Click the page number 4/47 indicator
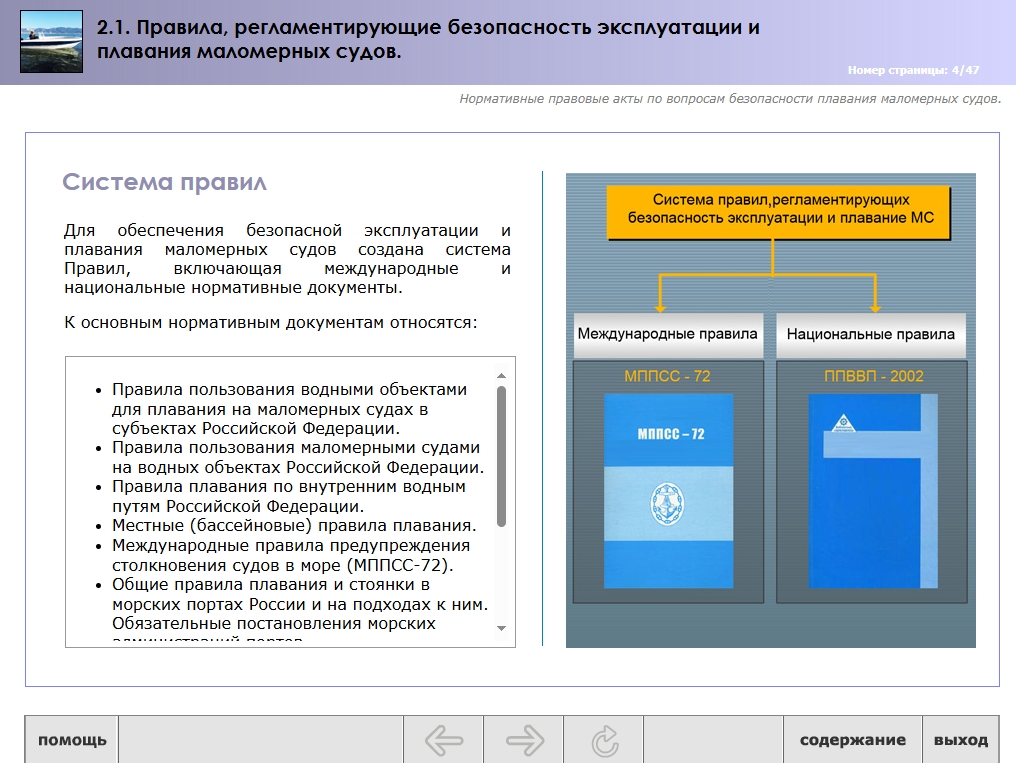Image resolution: width=1016 pixels, height=763 pixels. 913,70
